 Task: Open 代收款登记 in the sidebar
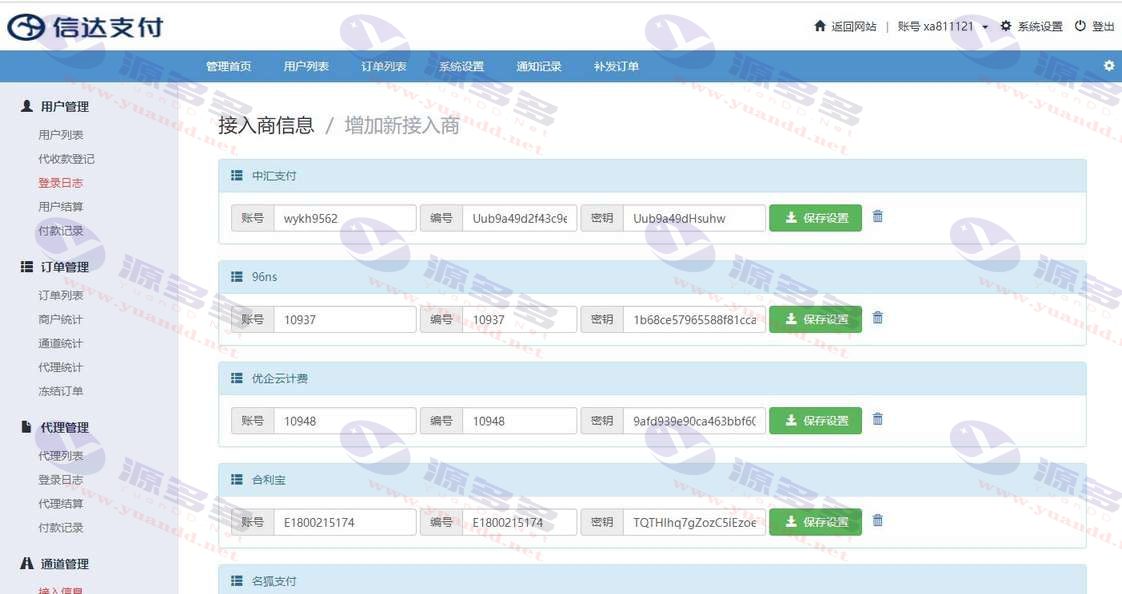coord(67,159)
